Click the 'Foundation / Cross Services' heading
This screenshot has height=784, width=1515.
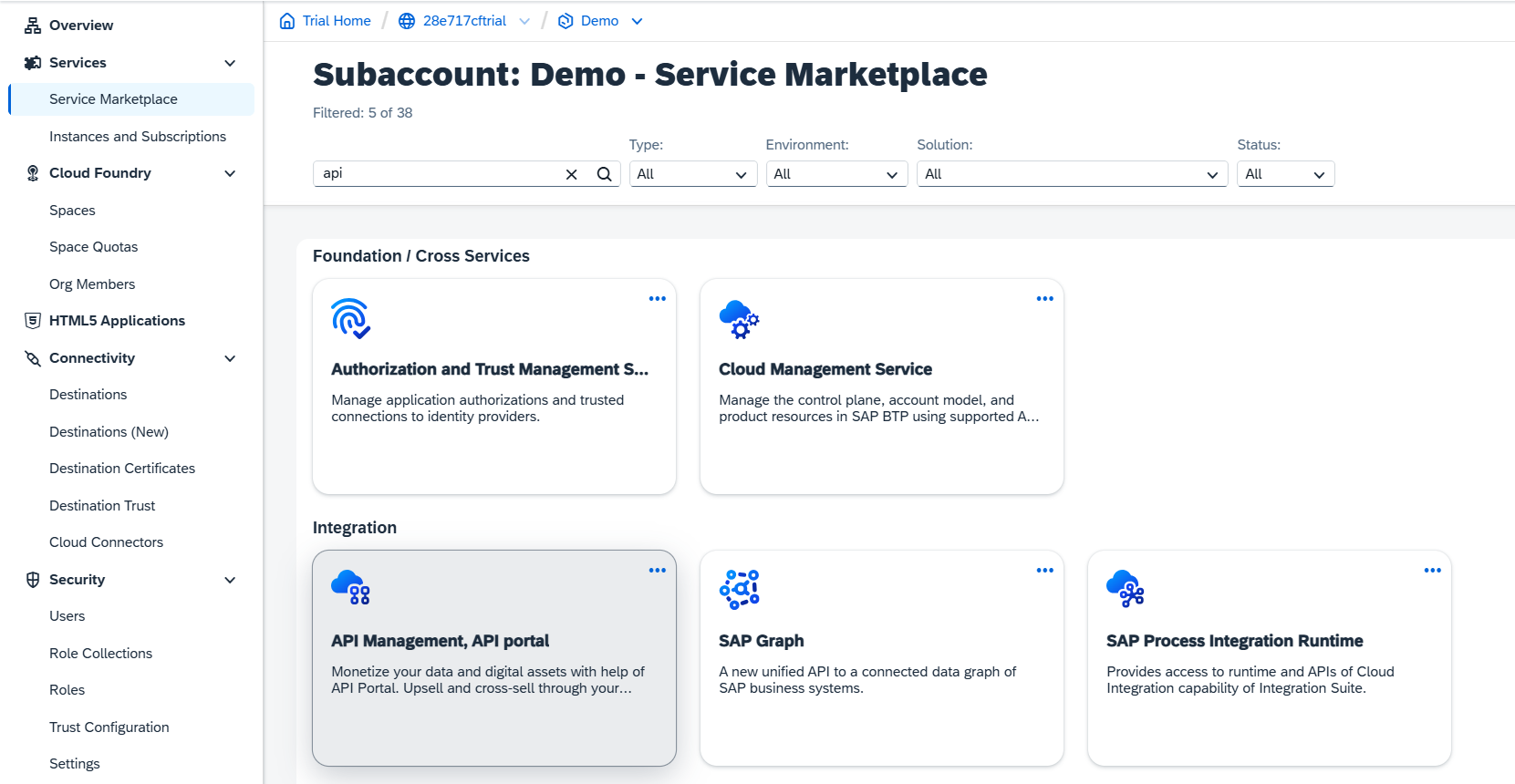(421, 256)
